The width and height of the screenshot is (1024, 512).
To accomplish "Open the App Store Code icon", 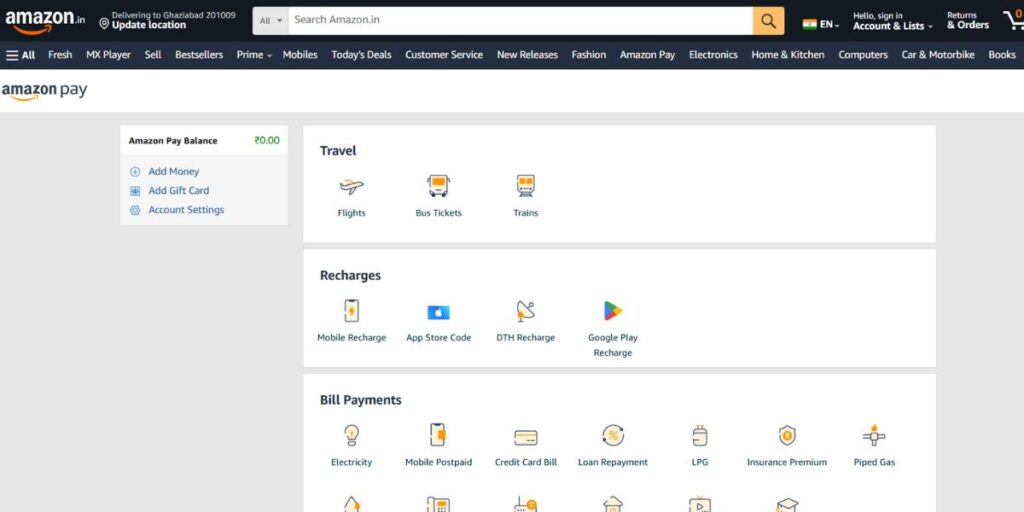I will click(x=438, y=312).
